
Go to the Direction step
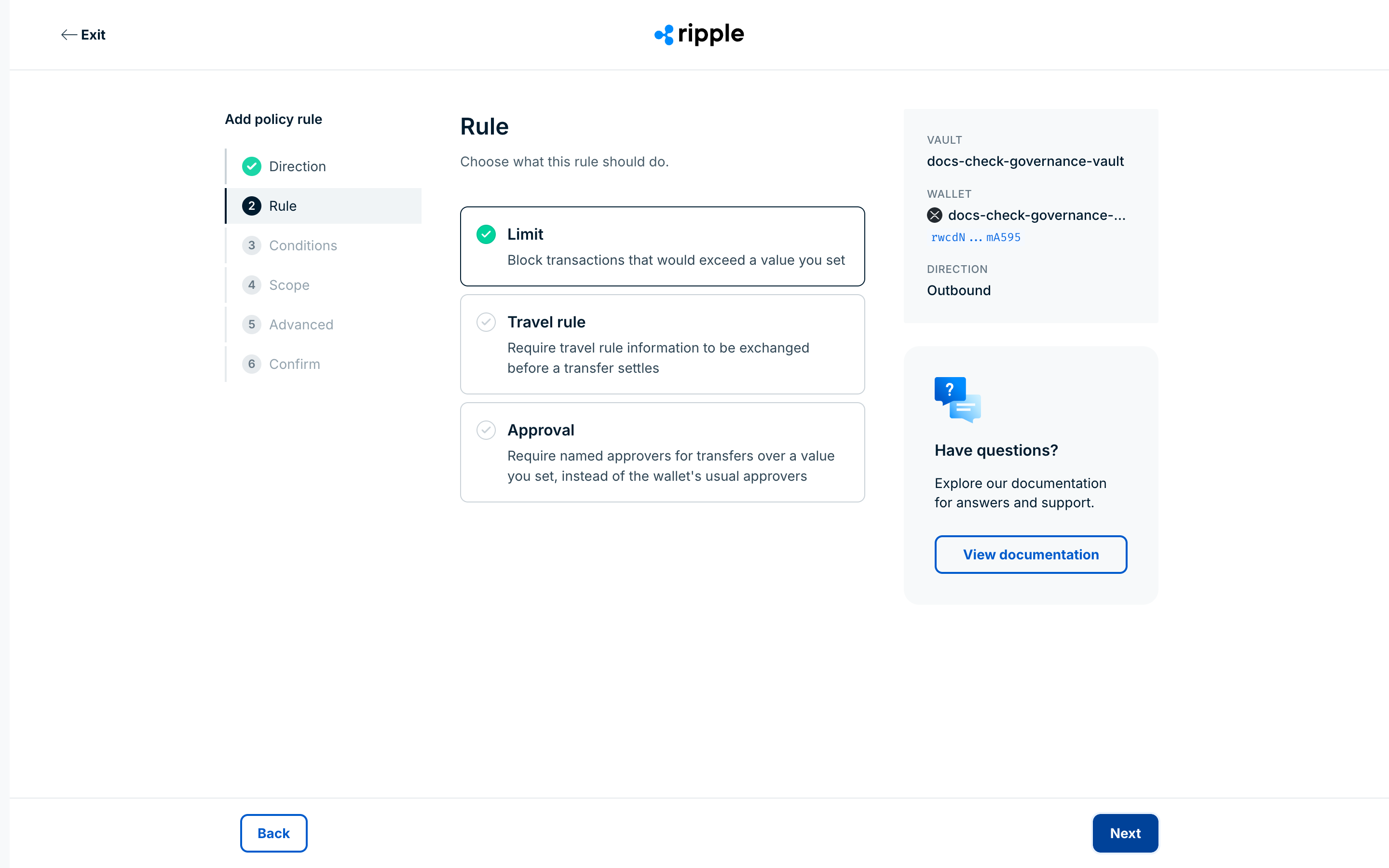click(x=324, y=166)
